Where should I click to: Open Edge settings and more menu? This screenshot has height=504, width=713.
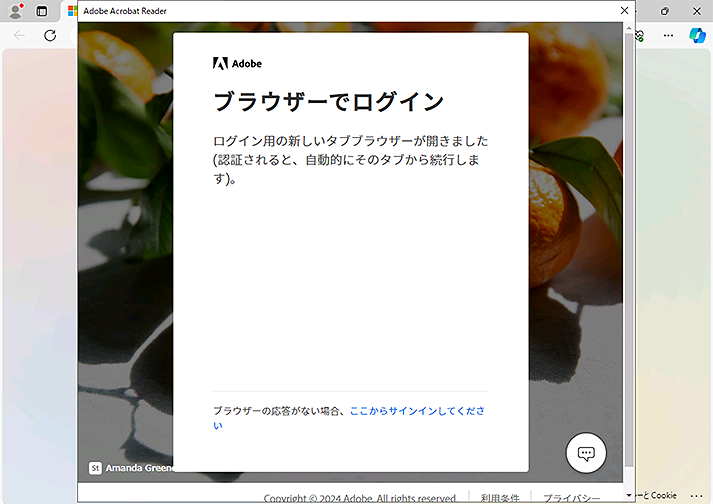coord(668,35)
